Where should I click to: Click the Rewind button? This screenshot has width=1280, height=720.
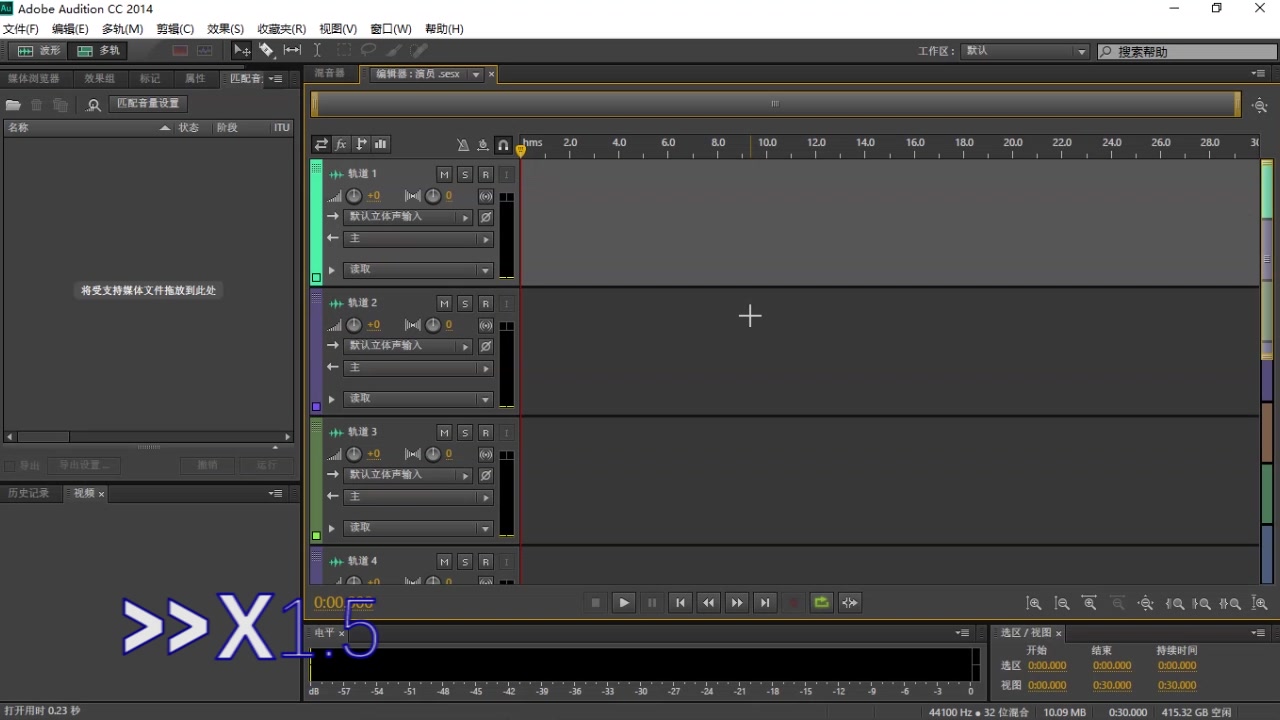[708, 602]
